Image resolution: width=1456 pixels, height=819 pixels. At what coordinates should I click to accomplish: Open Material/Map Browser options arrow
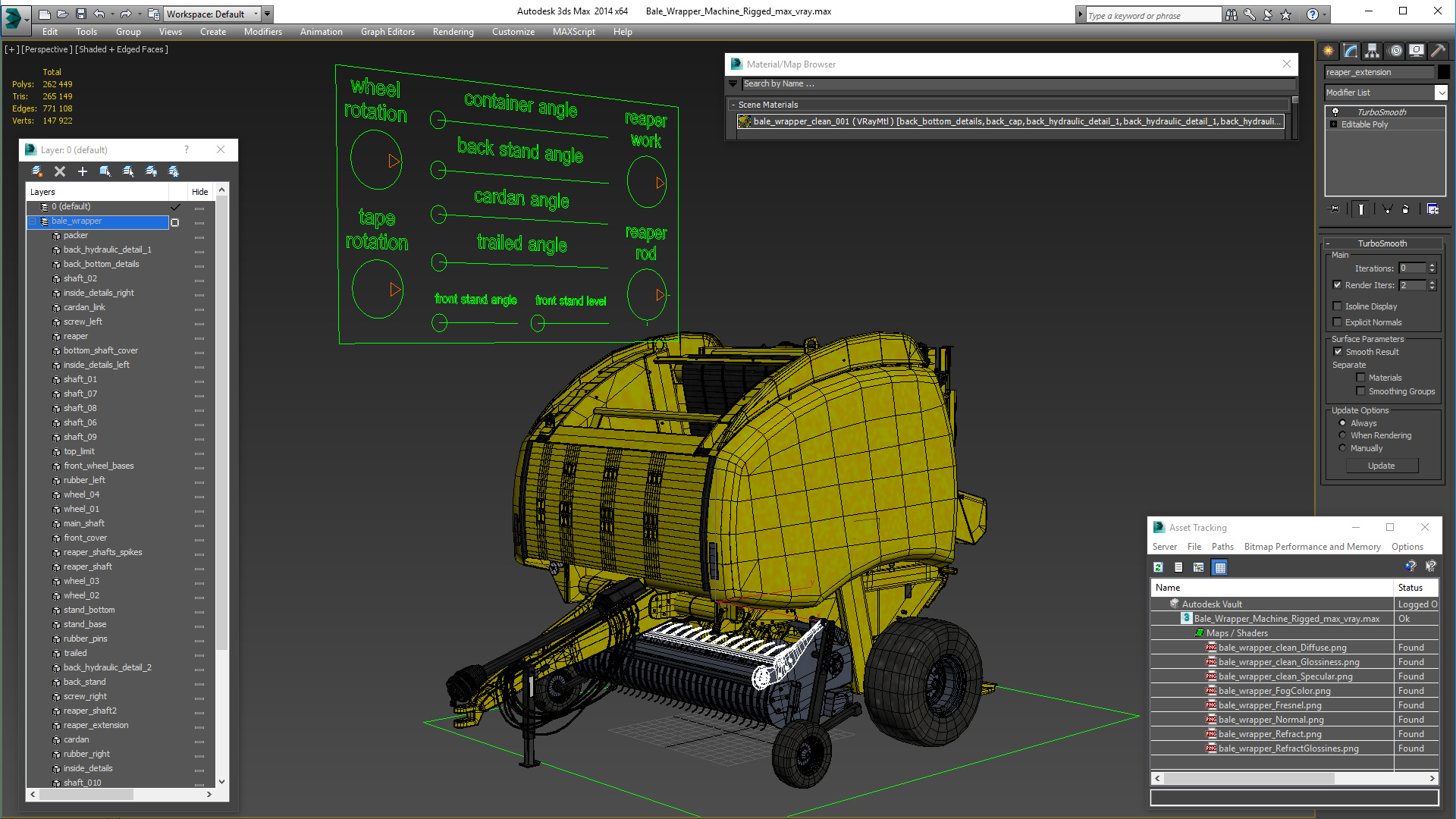tap(733, 84)
